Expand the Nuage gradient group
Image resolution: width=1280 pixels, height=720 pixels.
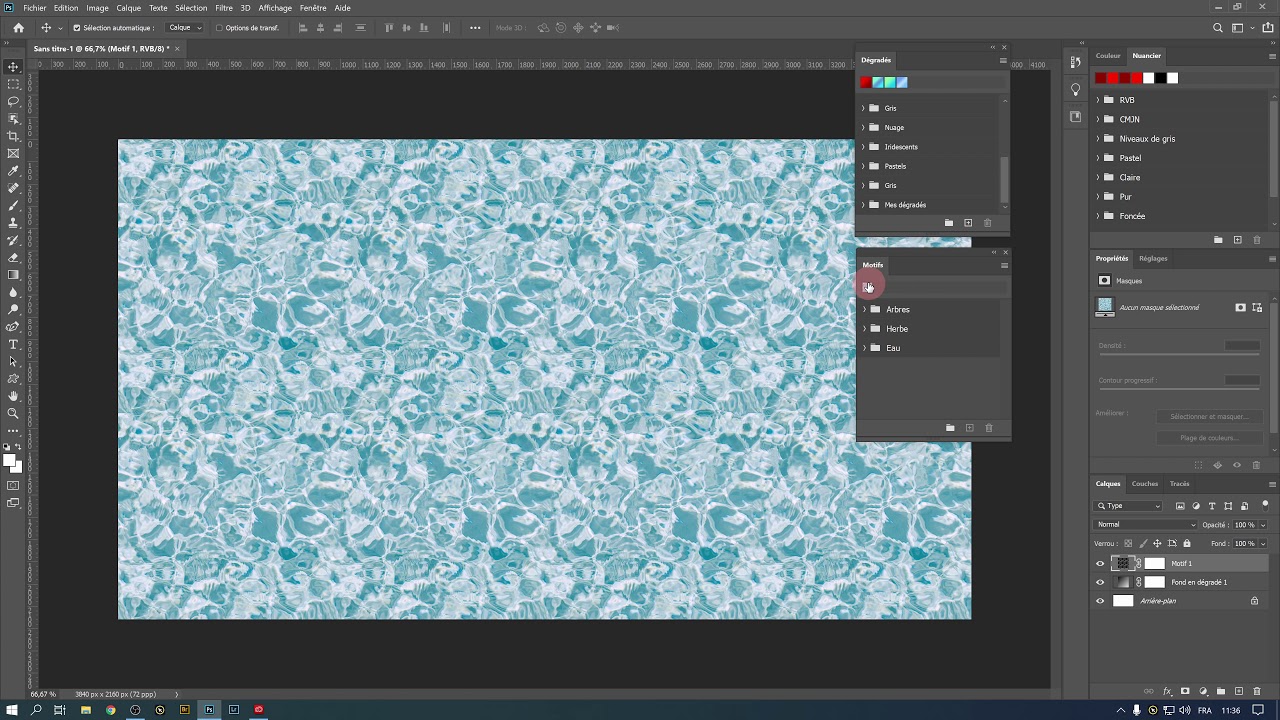pos(863,127)
